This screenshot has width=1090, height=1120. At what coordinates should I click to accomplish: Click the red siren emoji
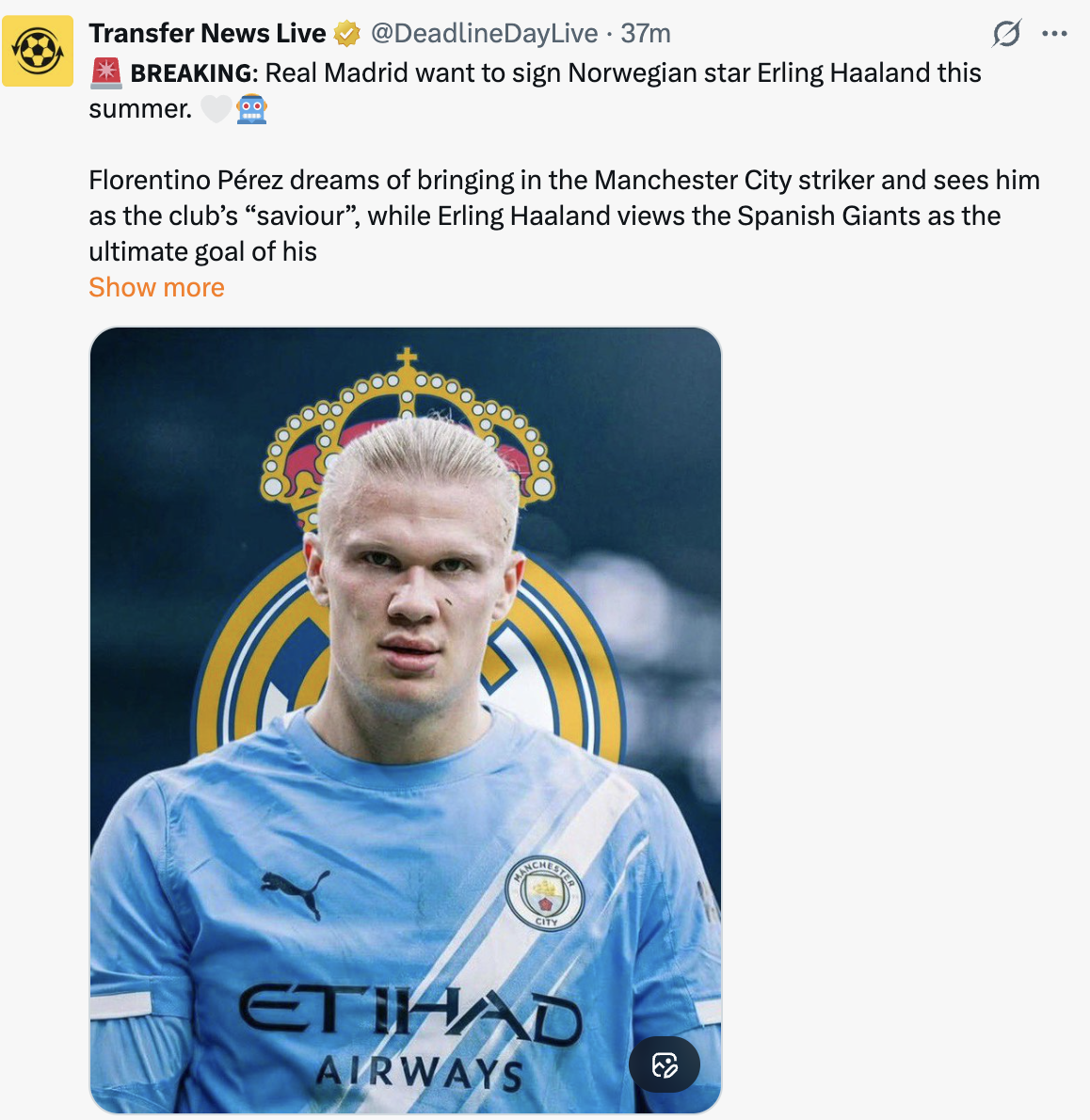click(x=106, y=73)
